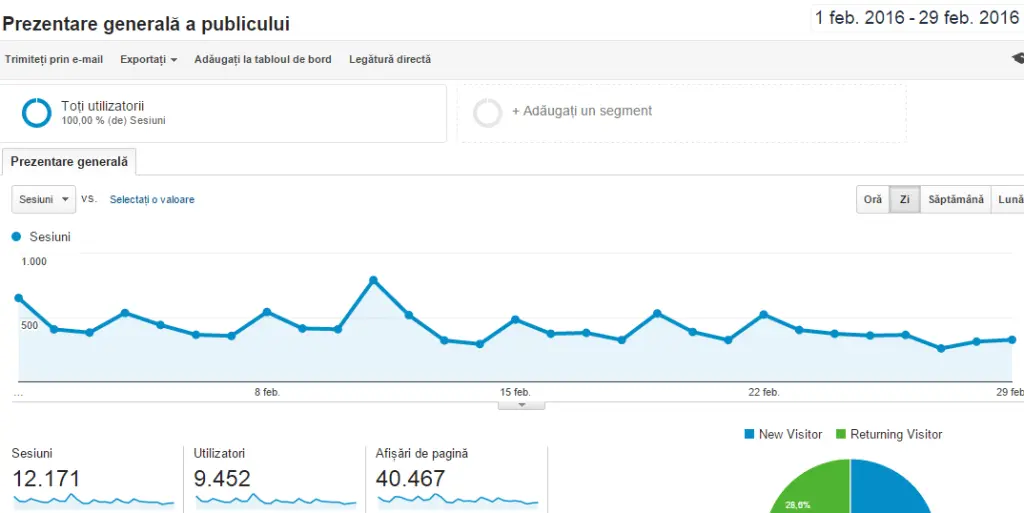Image resolution: width=1024 pixels, height=513 pixels.
Task: Click the 'Sesiuni' label above 12.171
Action: point(32,453)
